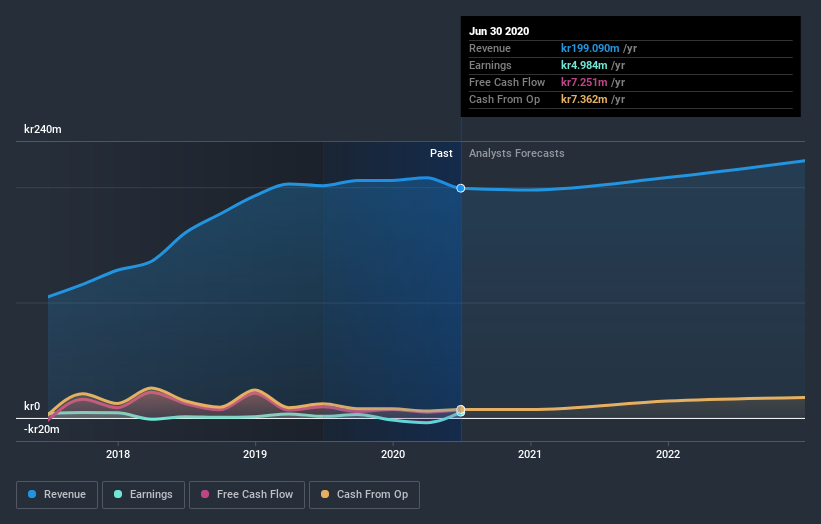Viewport: 821px width, 524px height.
Task: Toggle the Revenue legend button
Action: [57, 495]
